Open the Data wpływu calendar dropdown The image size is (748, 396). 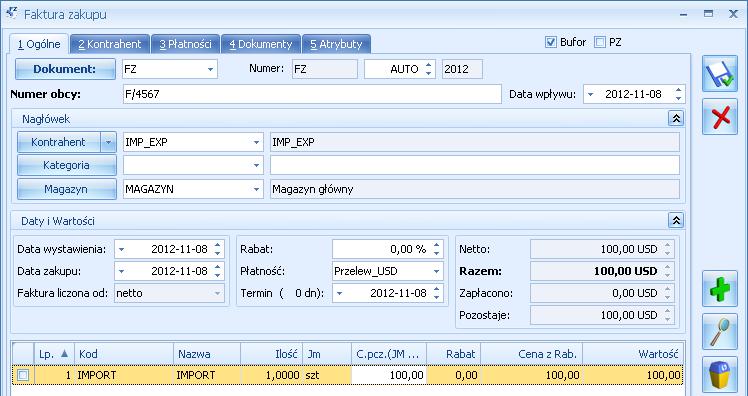[591, 94]
